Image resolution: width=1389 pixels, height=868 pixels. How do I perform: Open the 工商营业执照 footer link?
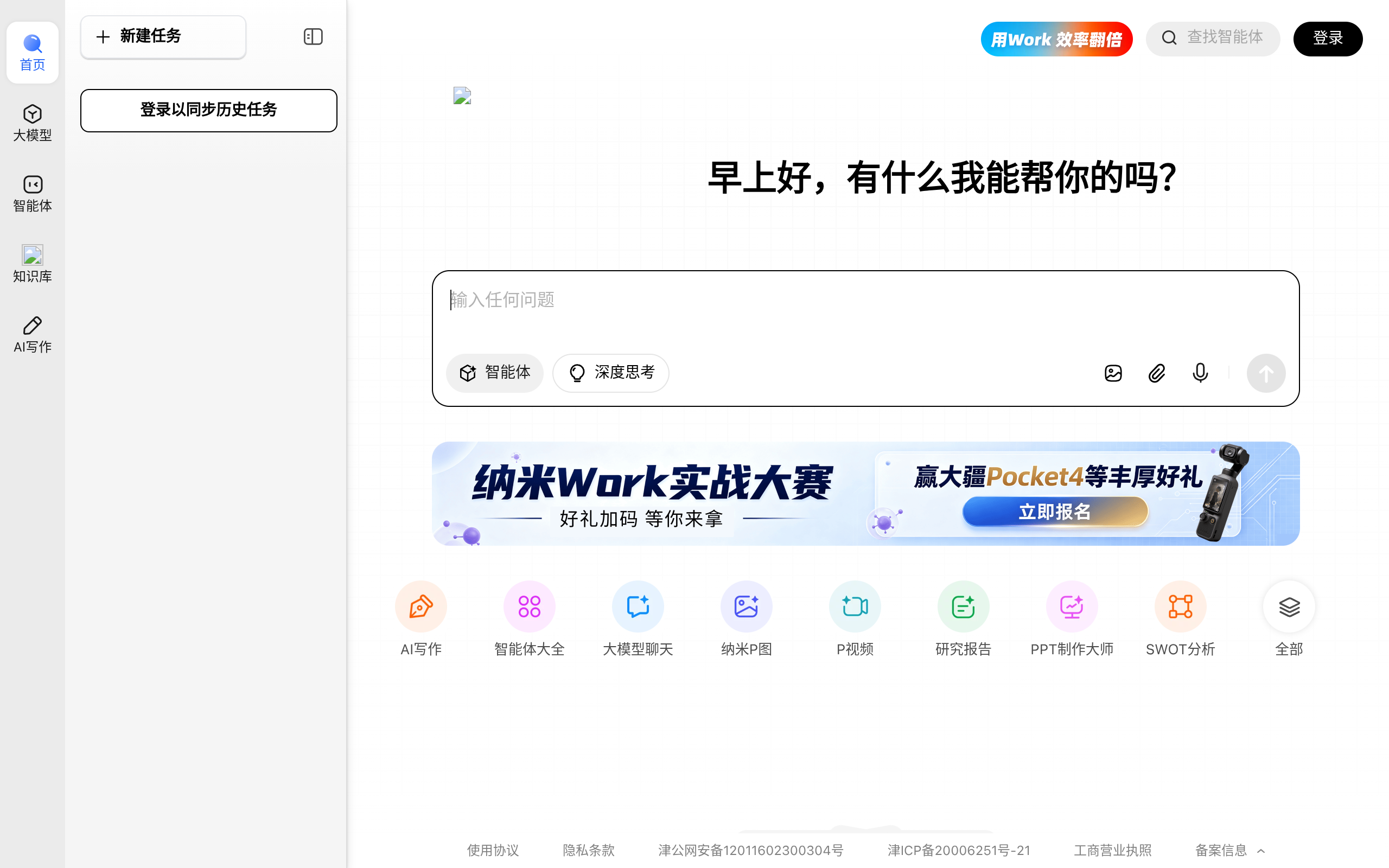(1112, 850)
